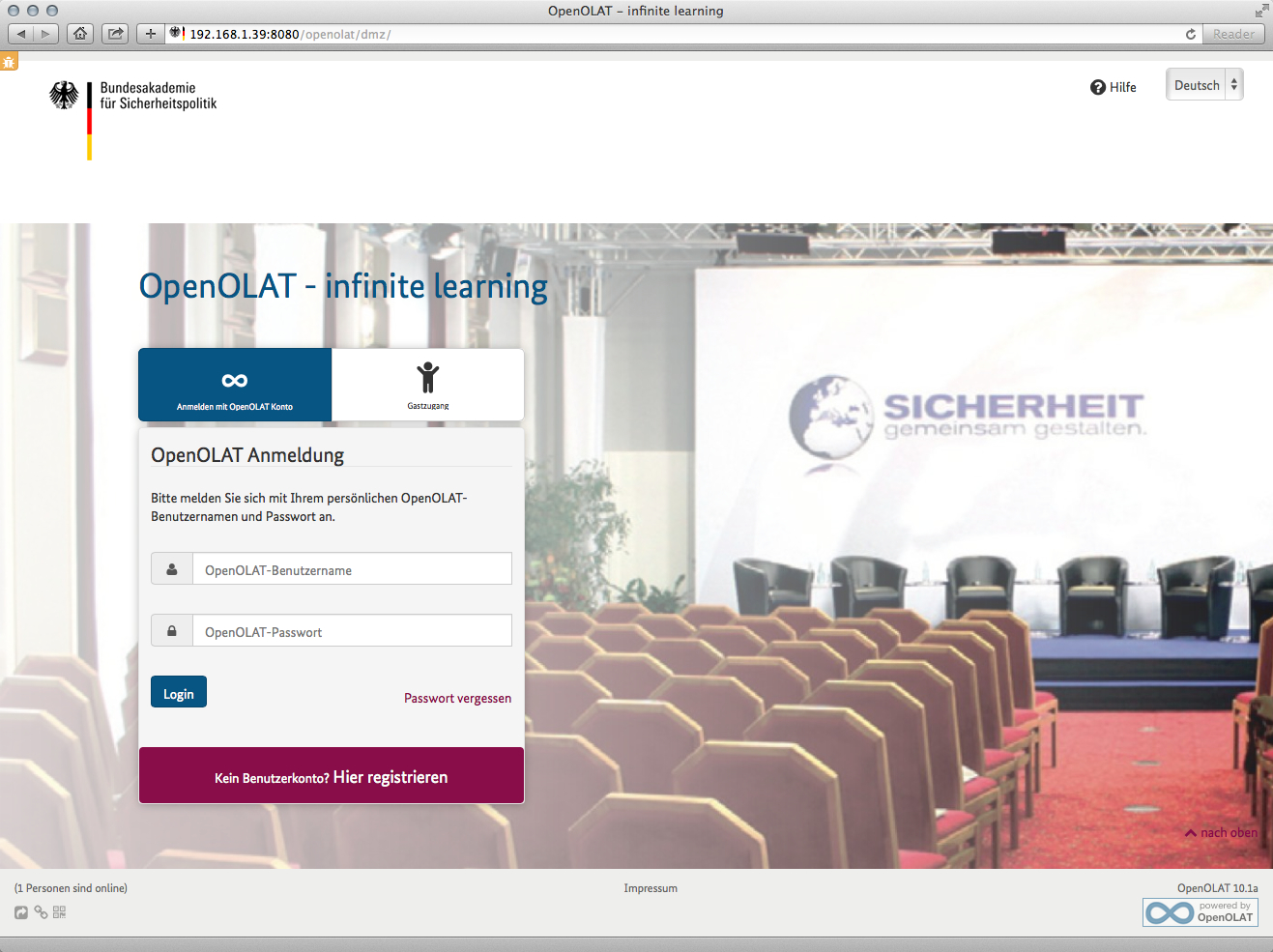The width and height of the screenshot is (1273, 952).
Task: Click the 'OpenOLAT 10.1a' version text
Action: 1218,888
